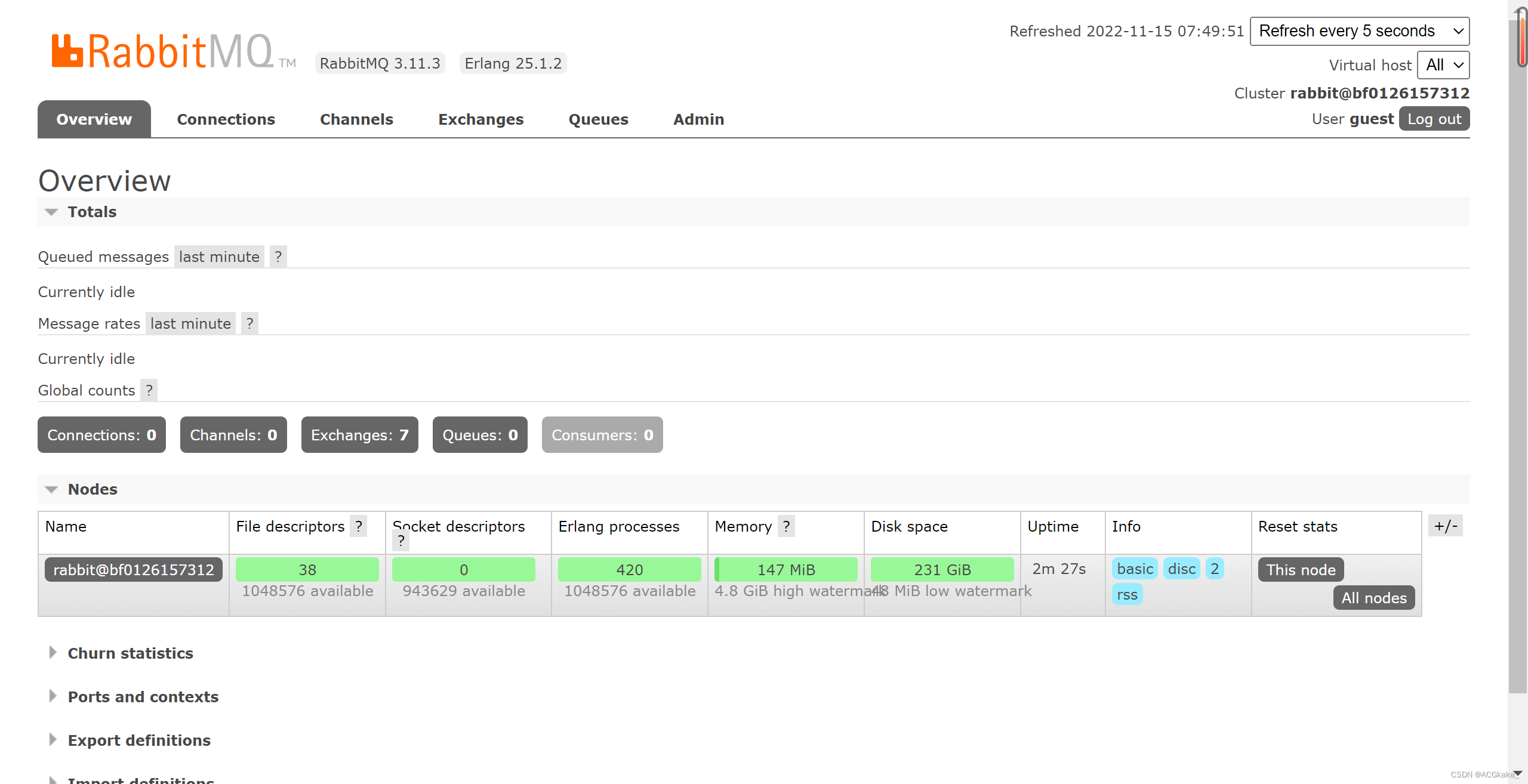Collapse the Nodes section
The width and height of the screenshot is (1528, 784).
point(51,489)
